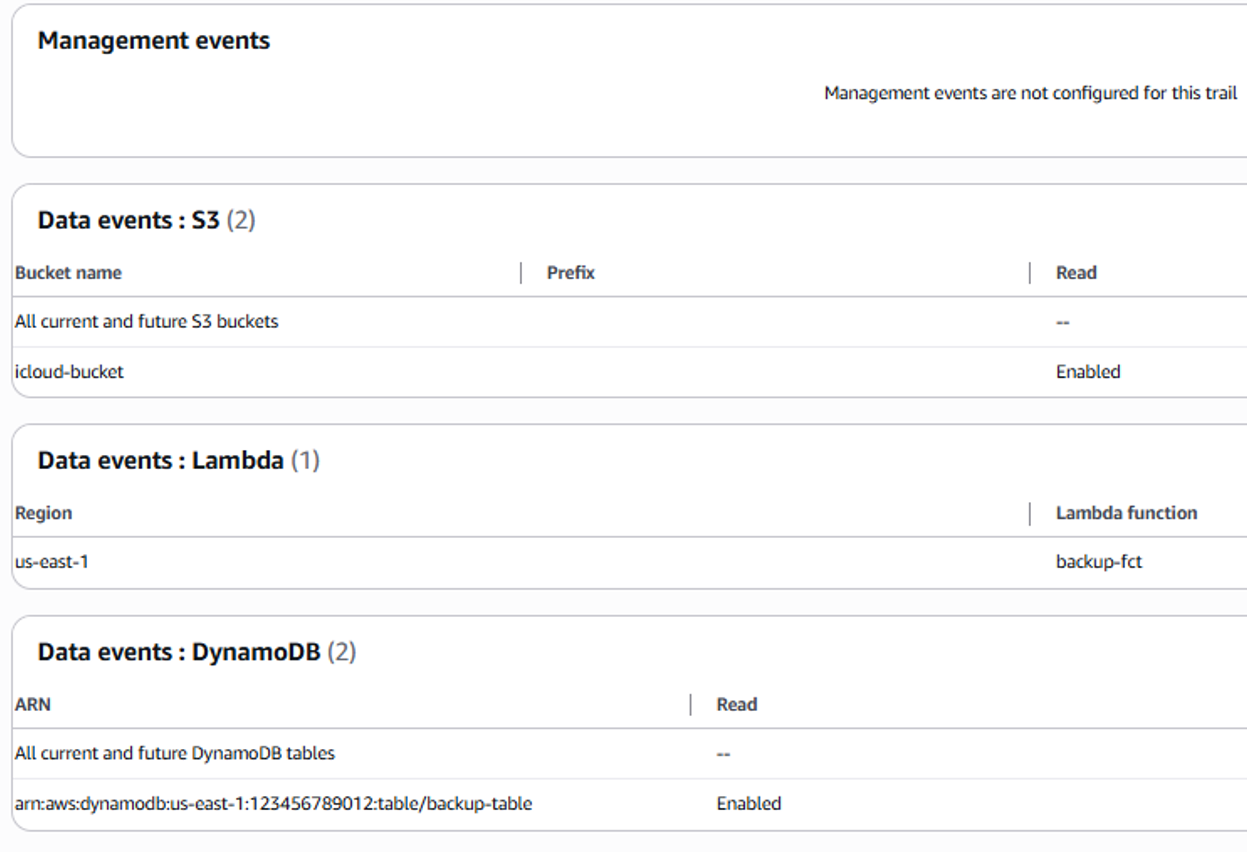Screen dimensions: 1247x852
Task: Click the Lambda function column header
Action: (1126, 513)
